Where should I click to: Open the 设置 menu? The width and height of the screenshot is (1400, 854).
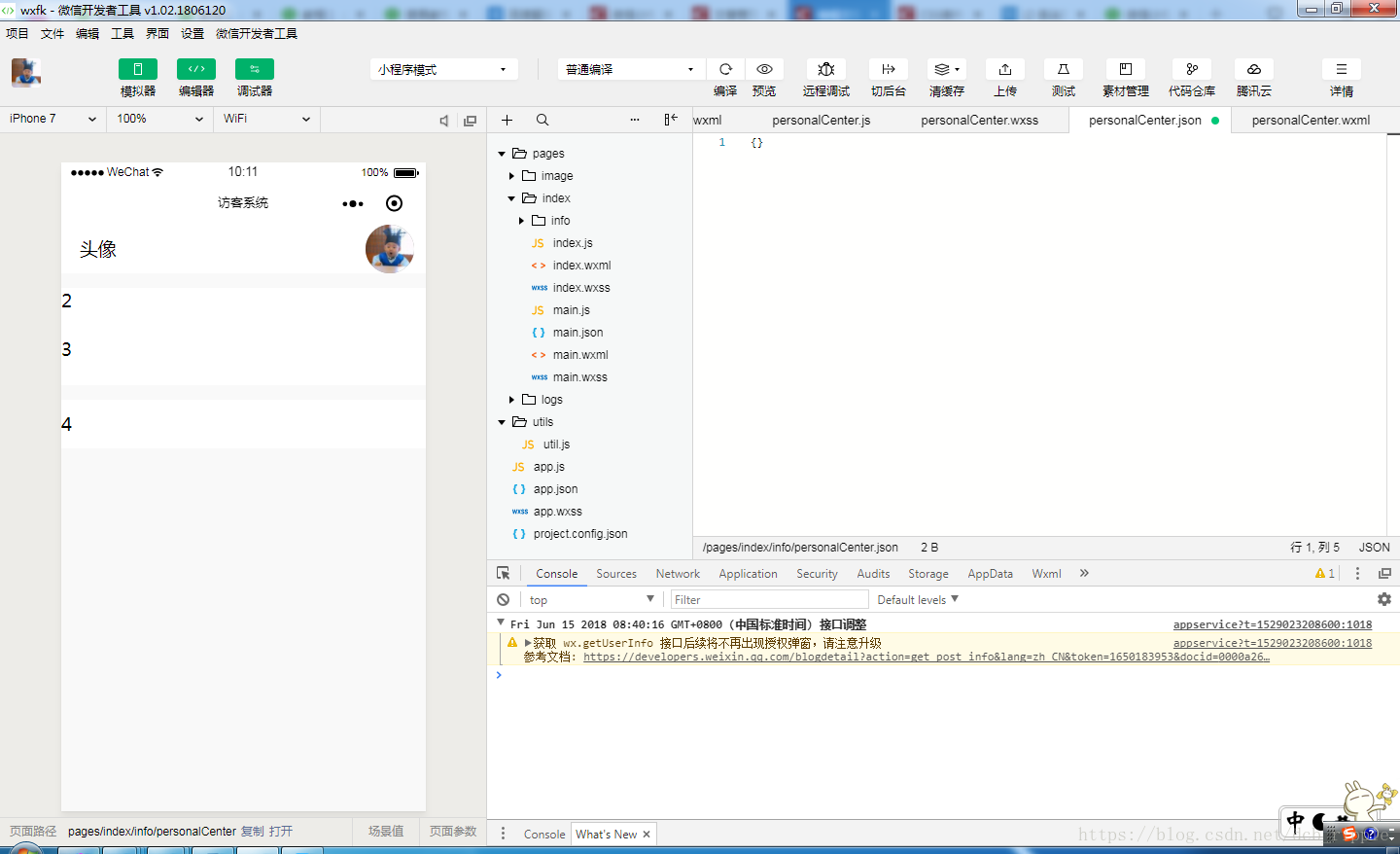coord(192,33)
